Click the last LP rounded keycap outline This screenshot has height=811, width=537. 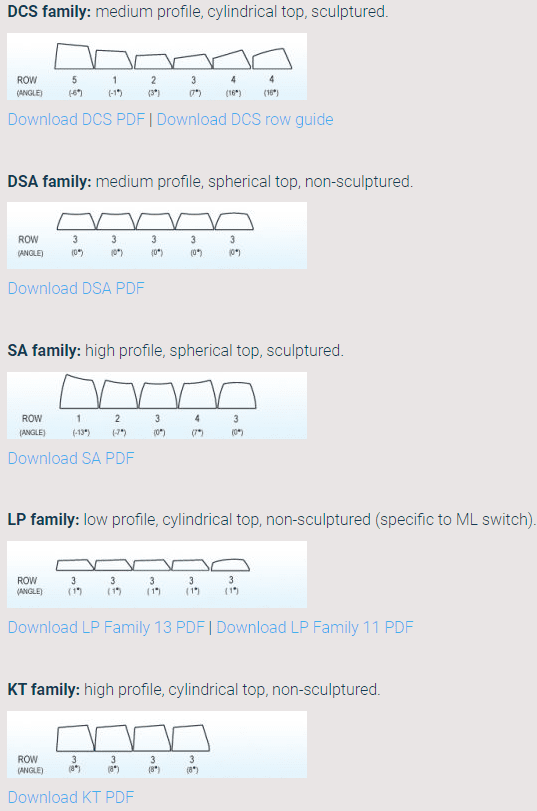click(x=230, y=565)
